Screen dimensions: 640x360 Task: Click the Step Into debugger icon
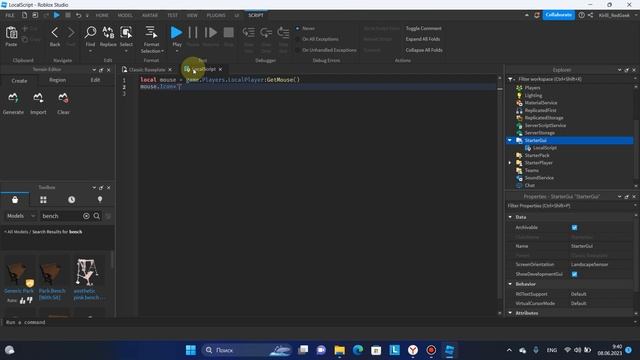pyautogui.click(x=248, y=32)
